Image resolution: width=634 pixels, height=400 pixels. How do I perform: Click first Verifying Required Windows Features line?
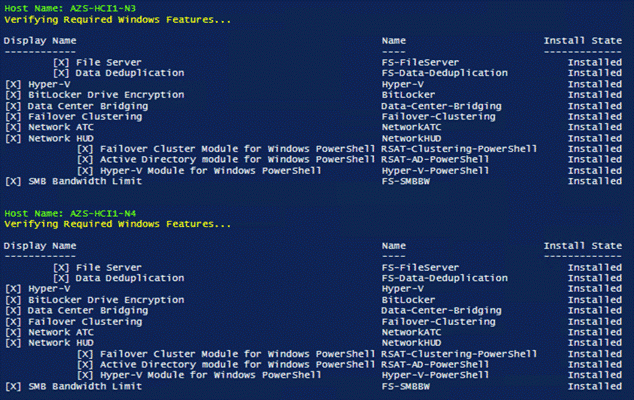(x=117, y=19)
